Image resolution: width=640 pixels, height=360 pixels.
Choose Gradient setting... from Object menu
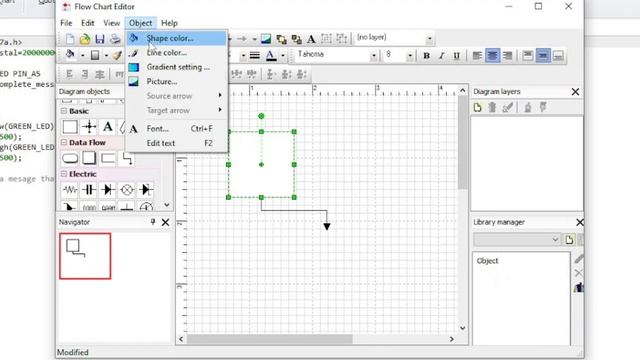coord(177,67)
